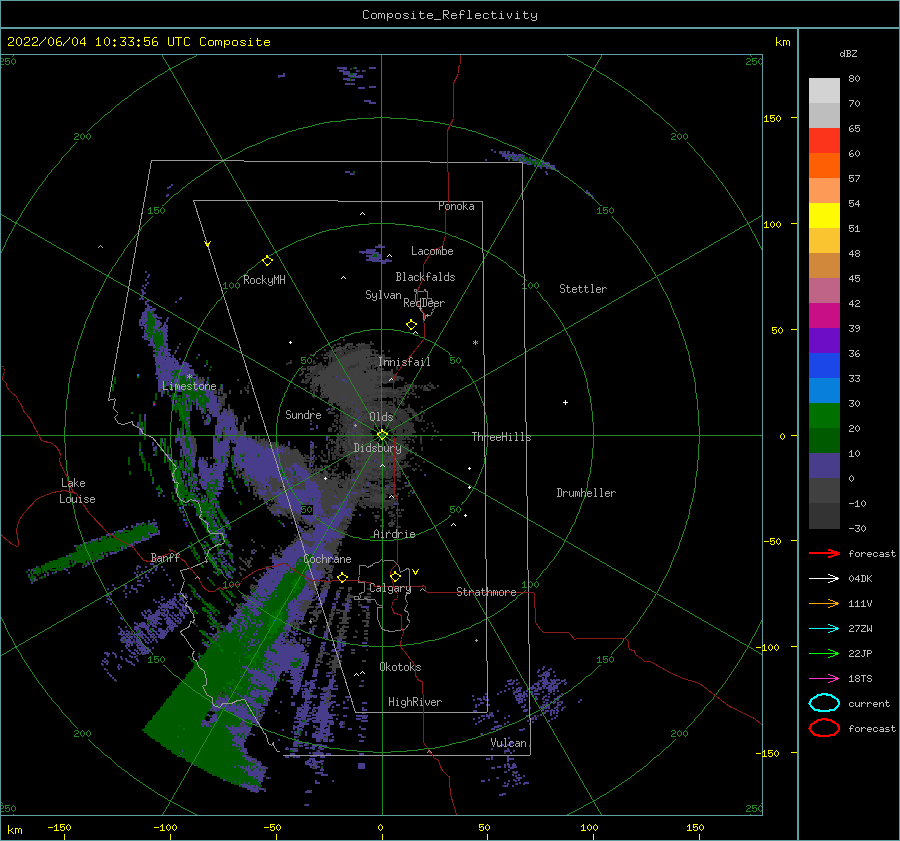
Task: Click the Didsbury town label
Action: pos(377,448)
